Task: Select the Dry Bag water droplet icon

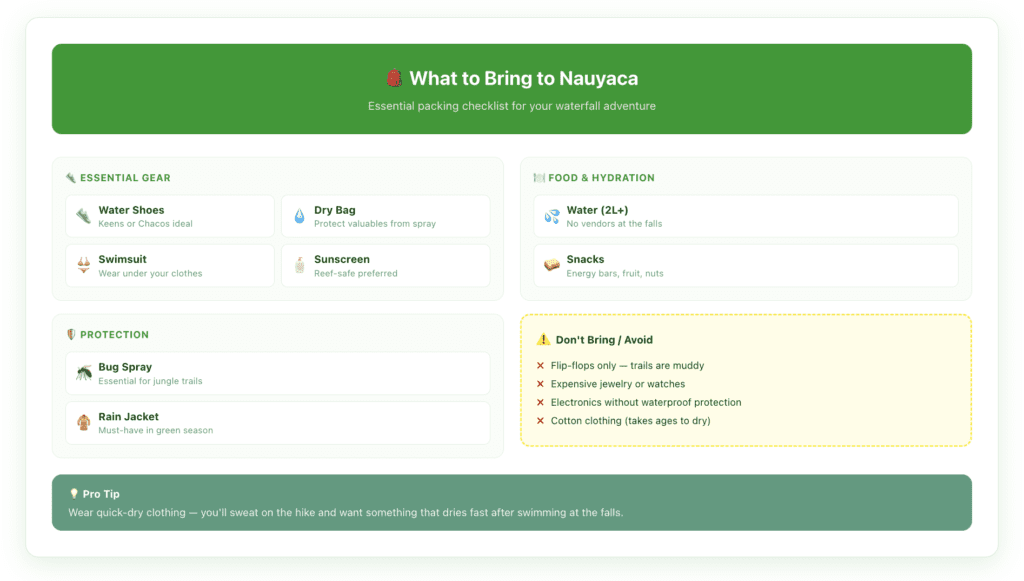Action: click(x=299, y=216)
